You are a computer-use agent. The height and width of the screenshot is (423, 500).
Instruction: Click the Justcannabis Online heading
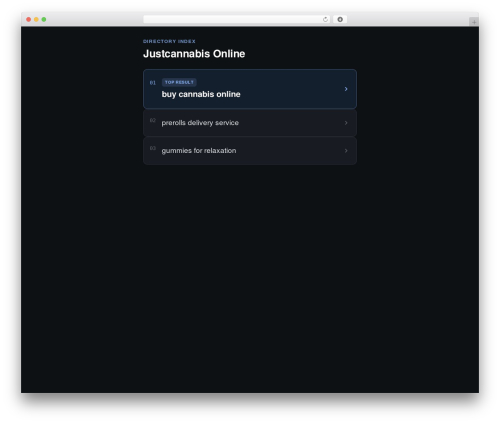pyautogui.click(x=194, y=54)
